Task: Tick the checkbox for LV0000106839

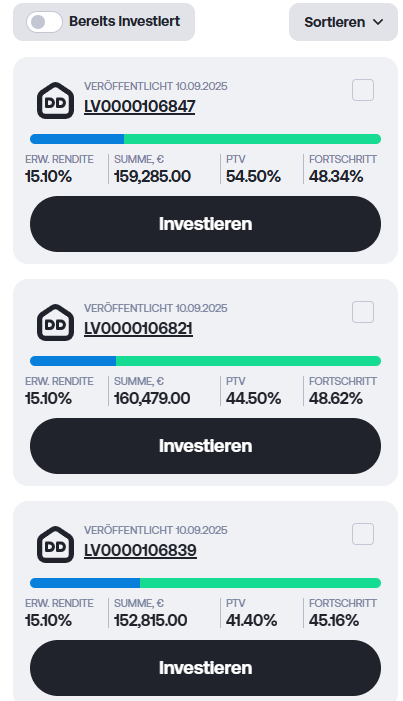Action: click(x=363, y=534)
